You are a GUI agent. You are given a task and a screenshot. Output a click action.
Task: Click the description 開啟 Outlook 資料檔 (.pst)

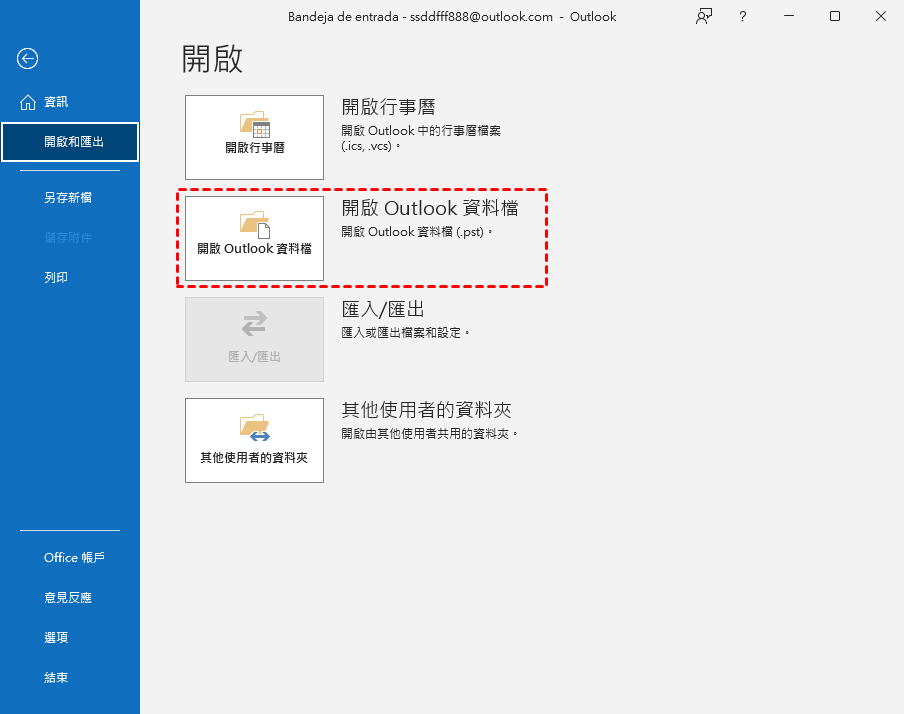click(x=417, y=232)
